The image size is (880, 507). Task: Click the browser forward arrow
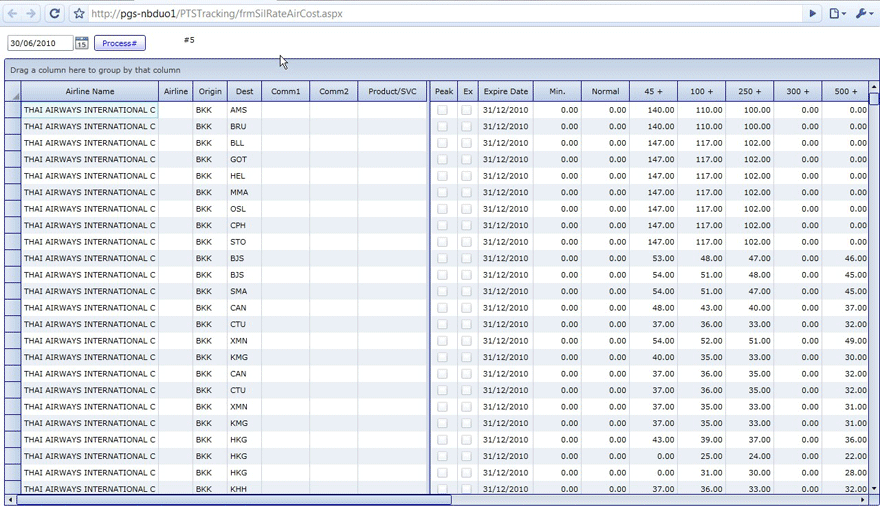(31, 13)
